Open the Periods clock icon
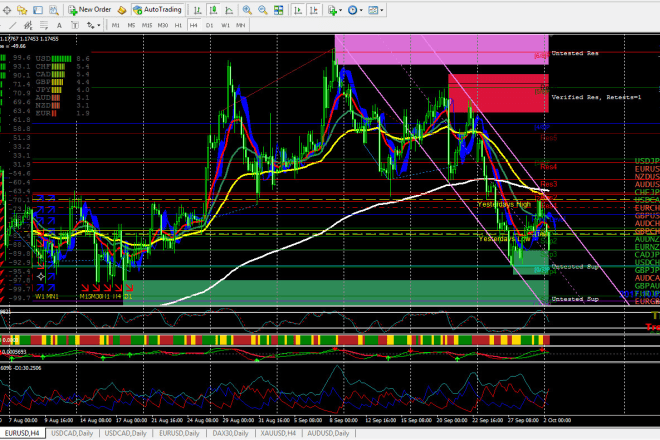Image resolution: width=660 pixels, height=440 pixels. coord(352,10)
